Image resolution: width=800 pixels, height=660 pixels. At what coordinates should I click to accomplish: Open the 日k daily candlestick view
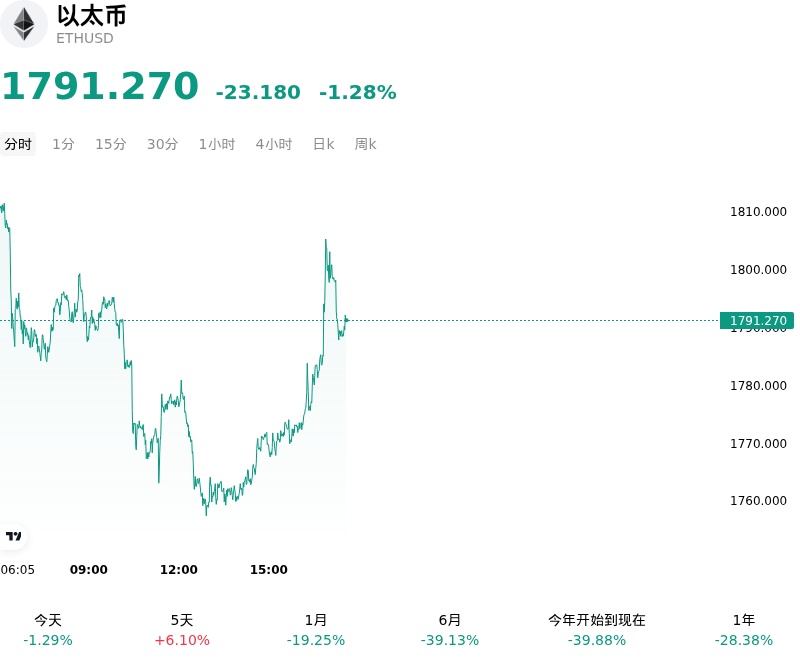(x=323, y=144)
